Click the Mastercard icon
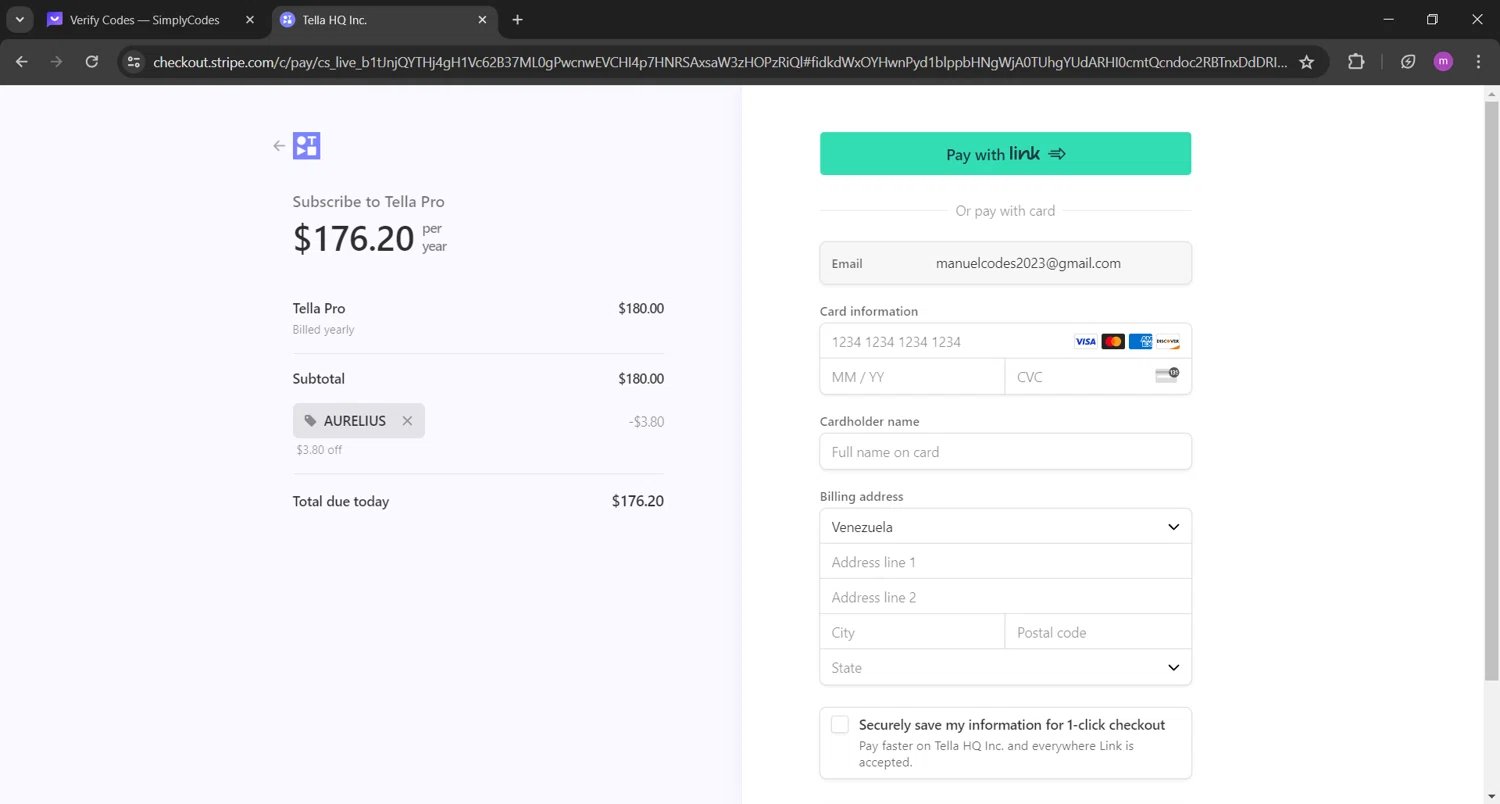The image size is (1500, 804). 1113,342
